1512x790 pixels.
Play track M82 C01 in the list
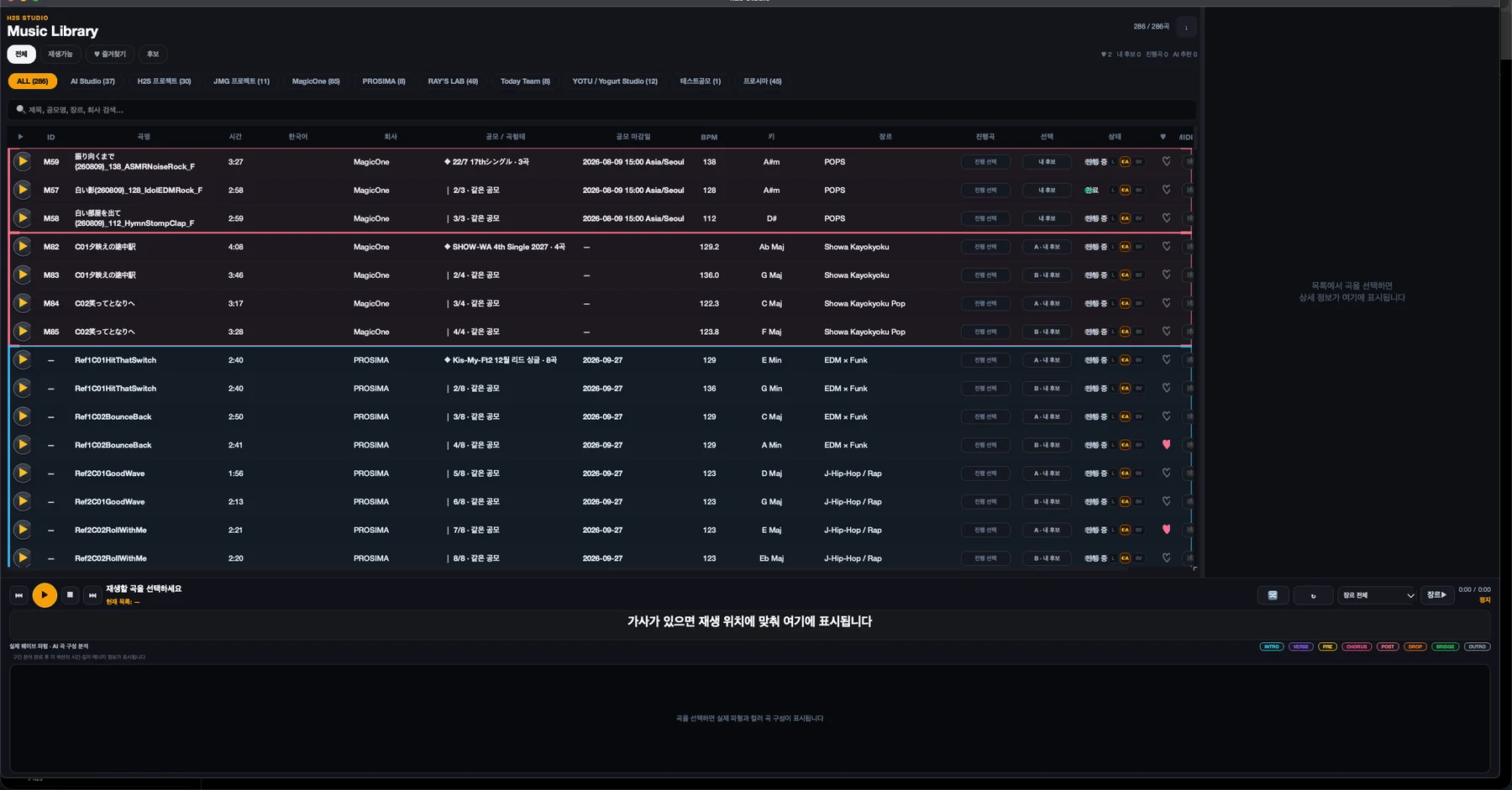pos(23,246)
